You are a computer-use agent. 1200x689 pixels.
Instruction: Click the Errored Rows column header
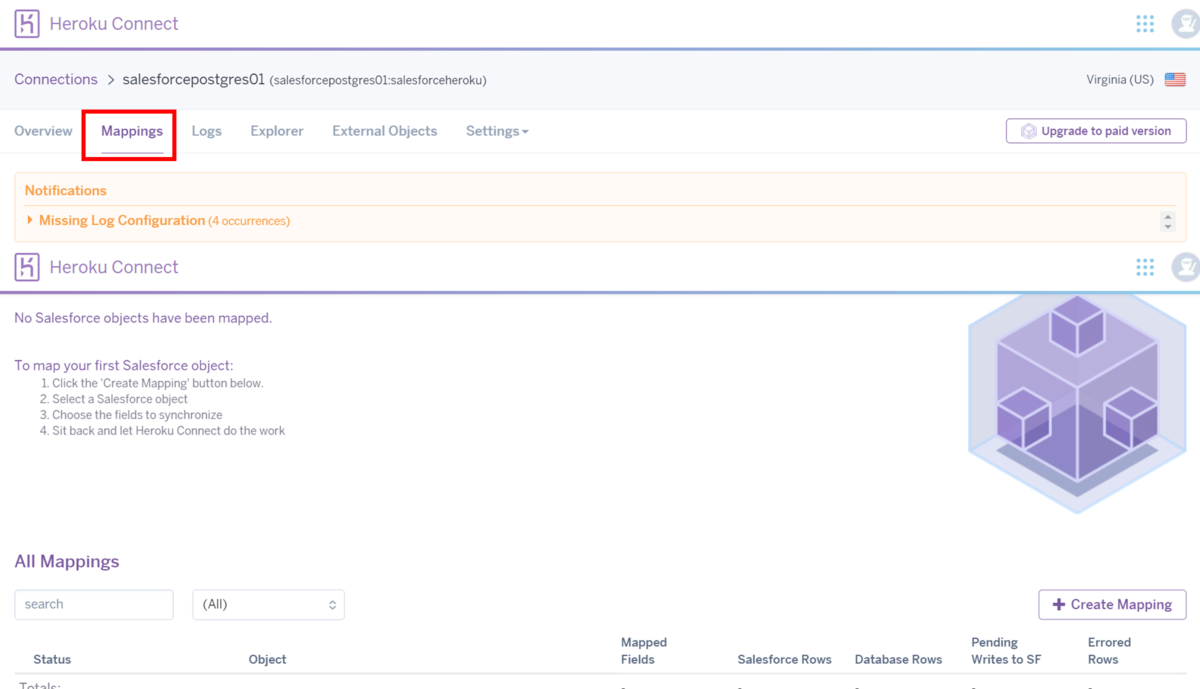(1109, 651)
